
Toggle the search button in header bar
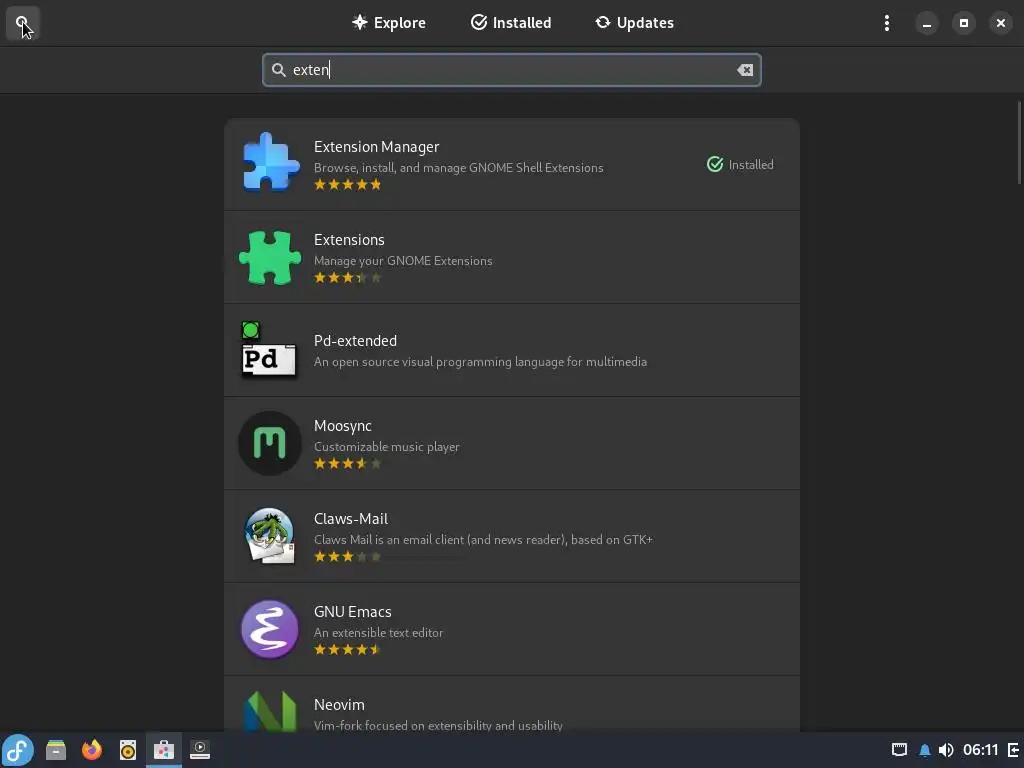pyautogui.click(x=22, y=23)
